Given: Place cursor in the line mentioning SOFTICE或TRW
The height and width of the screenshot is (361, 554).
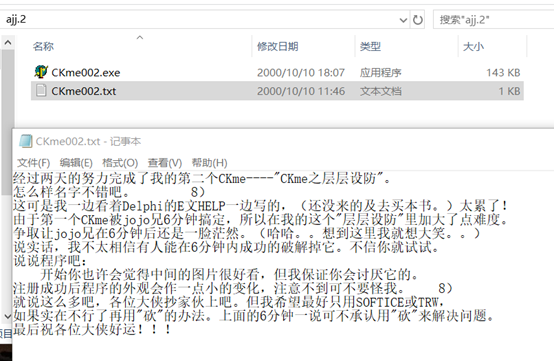Looking at the screenshot, I should point(230,302).
